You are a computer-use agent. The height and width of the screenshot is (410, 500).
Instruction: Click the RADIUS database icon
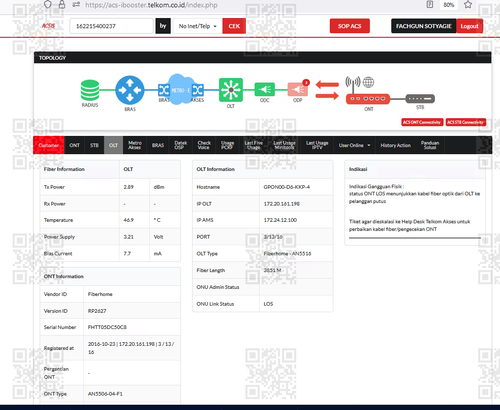[x=90, y=90]
